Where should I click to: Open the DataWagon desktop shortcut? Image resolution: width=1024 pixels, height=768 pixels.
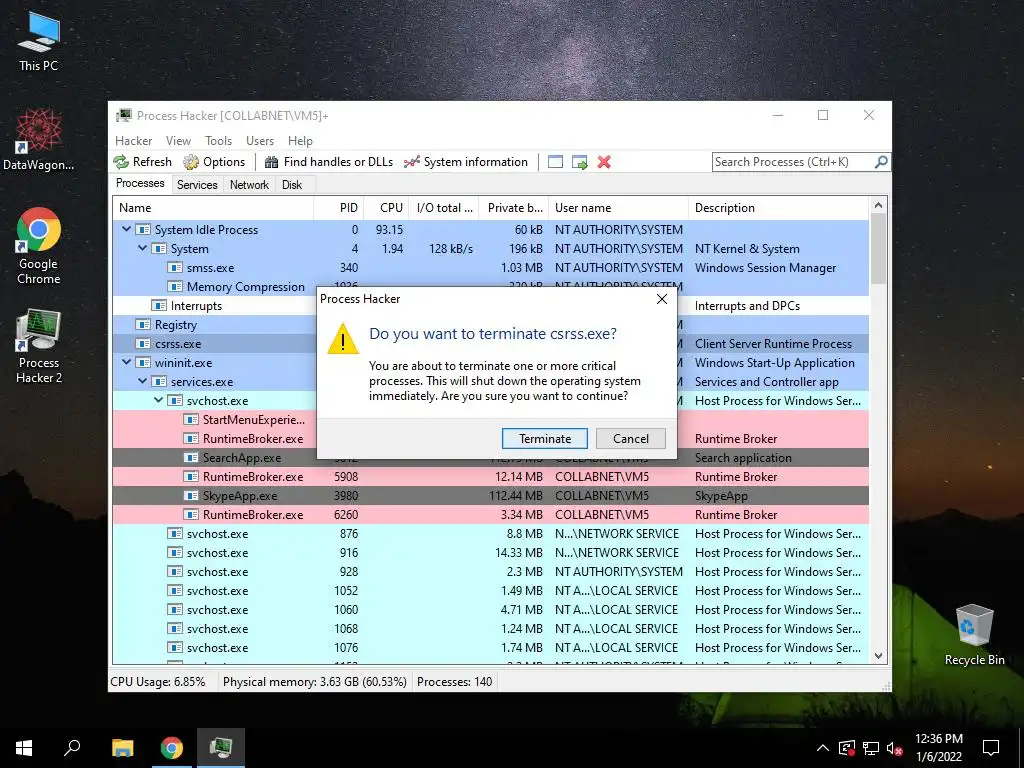(x=39, y=140)
